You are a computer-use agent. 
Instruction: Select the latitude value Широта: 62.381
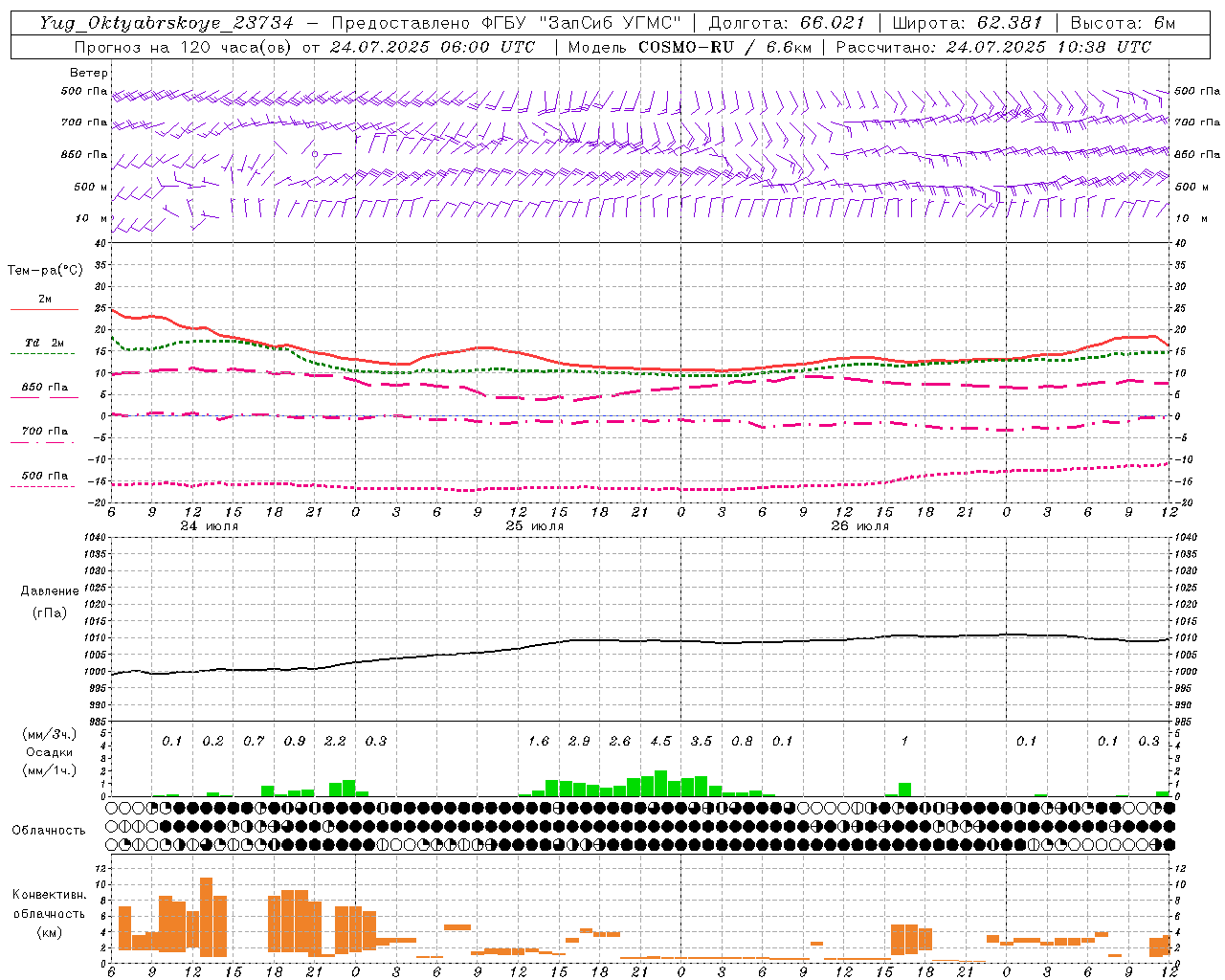[967, 23]
